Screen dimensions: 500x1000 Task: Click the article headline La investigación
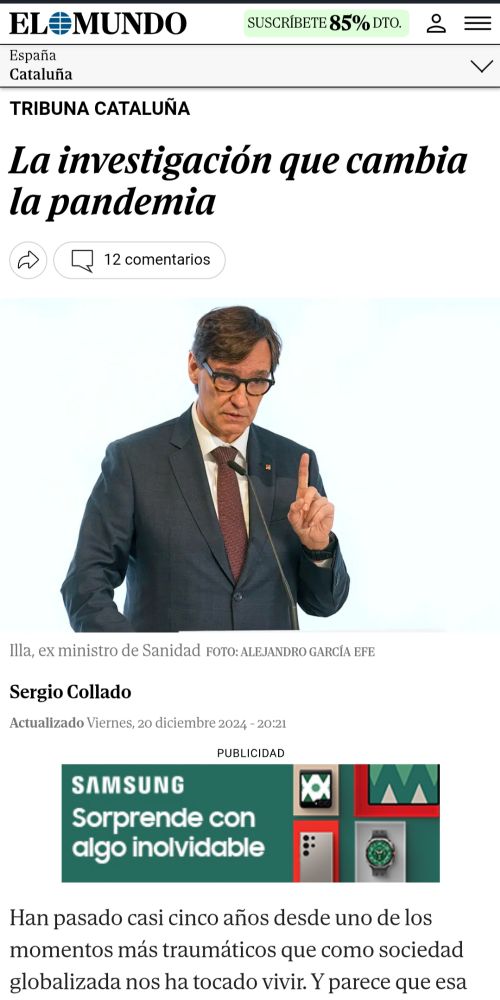pyautogui.click(x=239, y=182)
